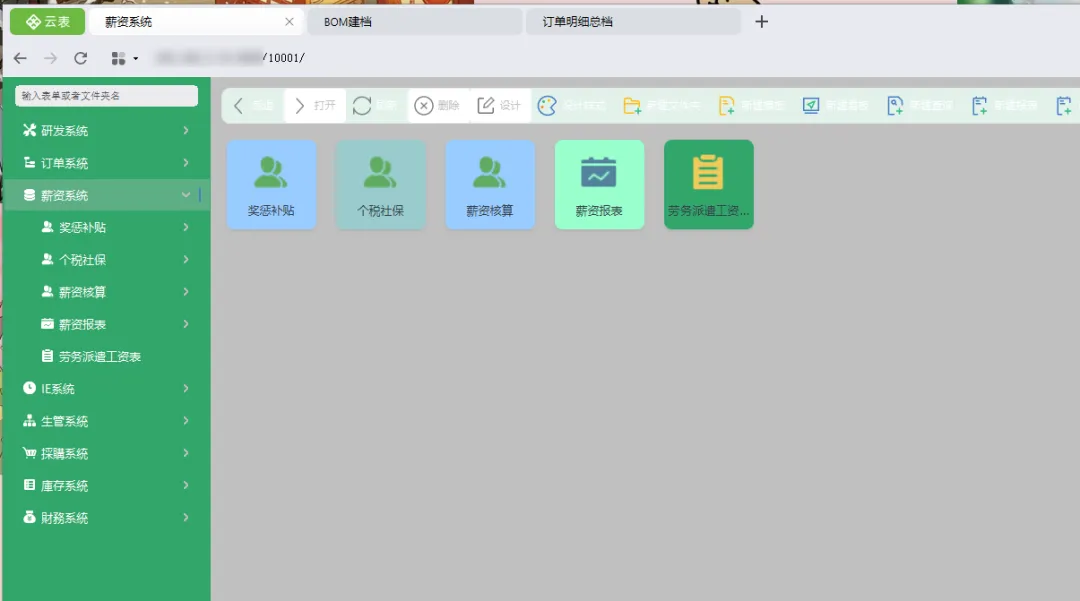This screenshot has width=1080, height=601.
Task: Expand 研发系统 with its chevron
Action: point(186,130)
